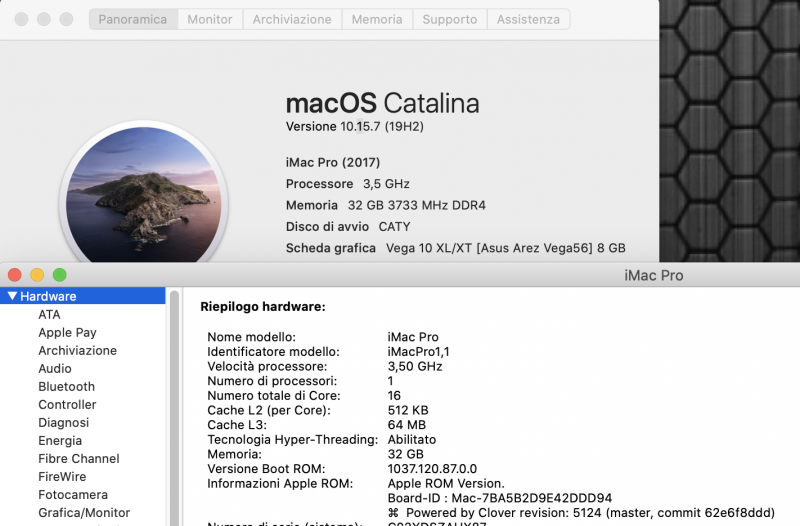Screen dimensions: 800x526
Task: Select Energia in the sidebar
Action: (x=60, y=440)
